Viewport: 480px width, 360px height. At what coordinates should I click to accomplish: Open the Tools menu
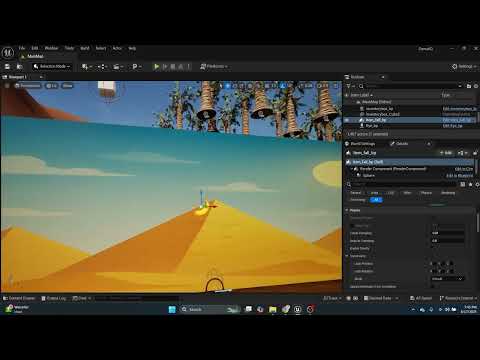pos(69,48)
